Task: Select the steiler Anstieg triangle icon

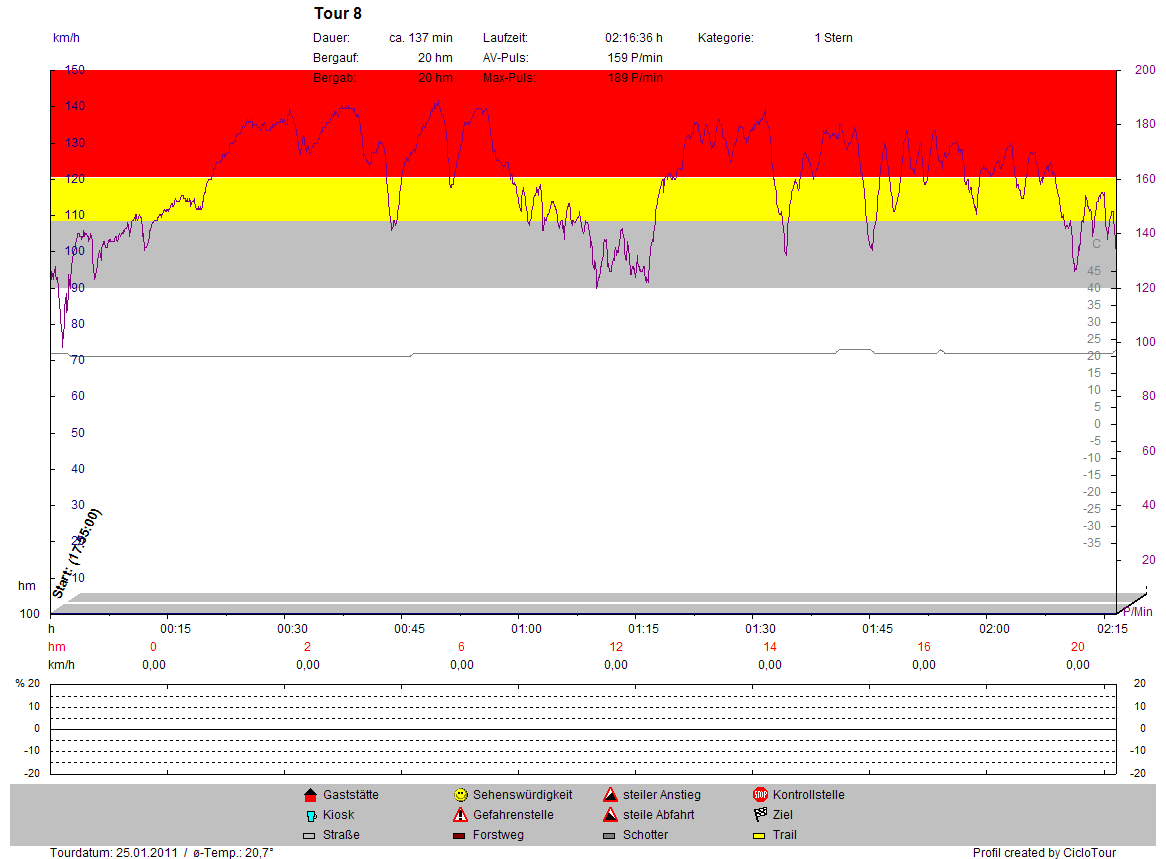Action: pyautogui.click(x=610, y=795)
